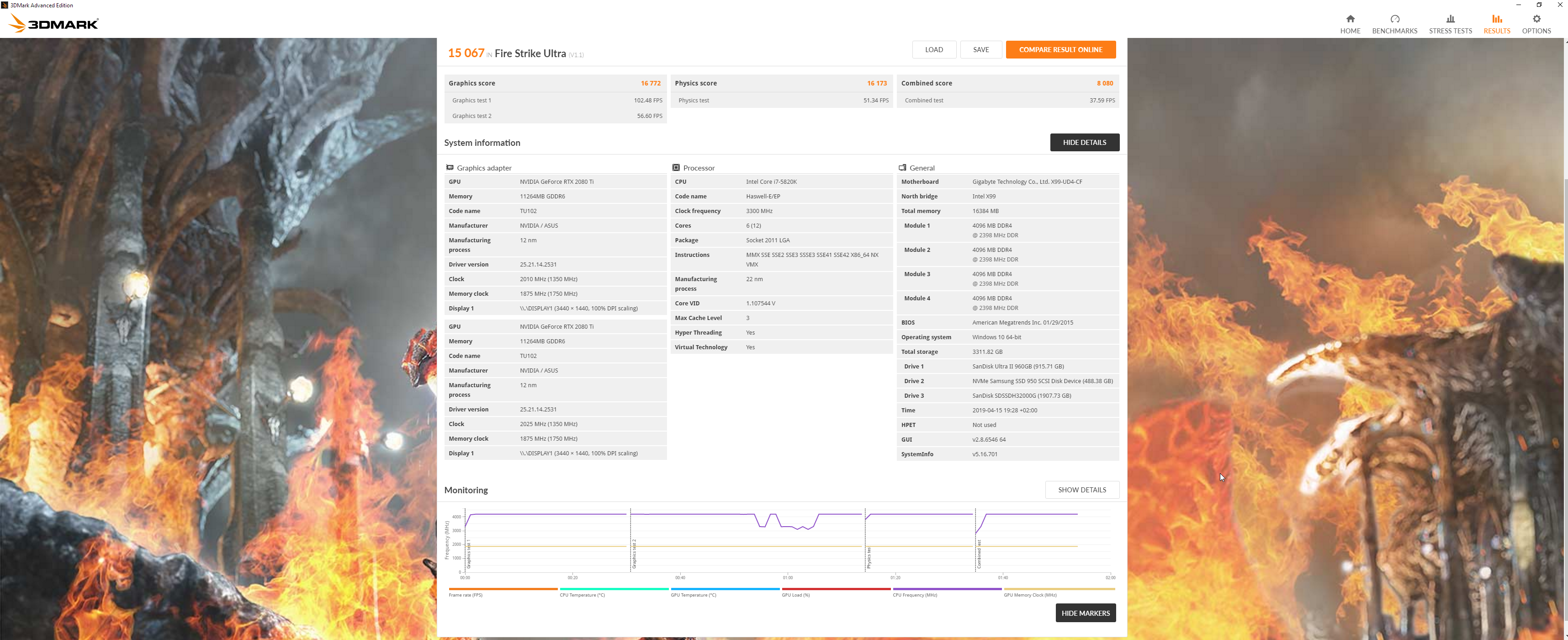Hide the graph markers
1568x640 pixels.
1085,613
